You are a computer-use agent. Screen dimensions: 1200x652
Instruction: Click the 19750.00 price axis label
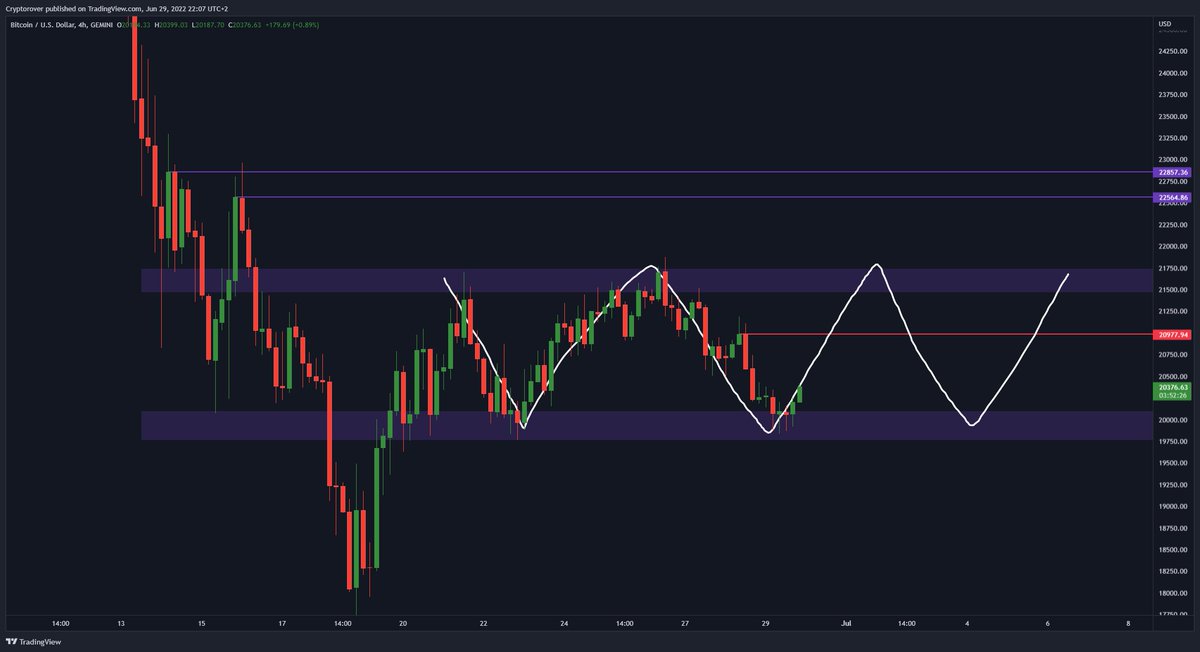(x=1172, y=441)
